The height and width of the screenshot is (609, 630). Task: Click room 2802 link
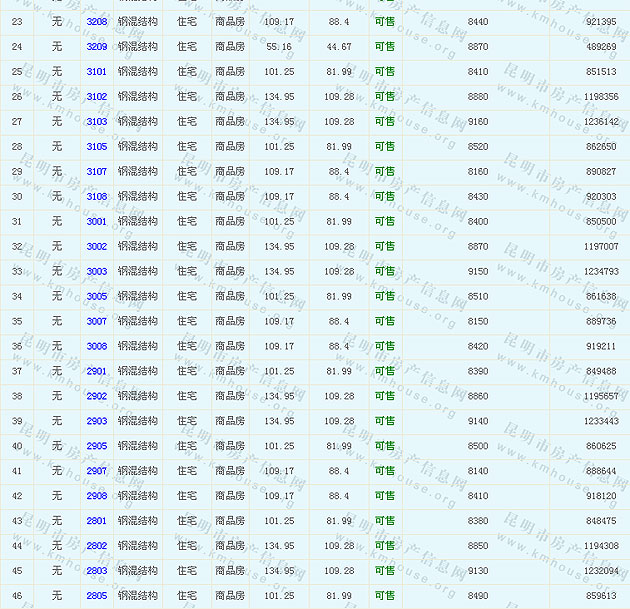pos(96,546)
